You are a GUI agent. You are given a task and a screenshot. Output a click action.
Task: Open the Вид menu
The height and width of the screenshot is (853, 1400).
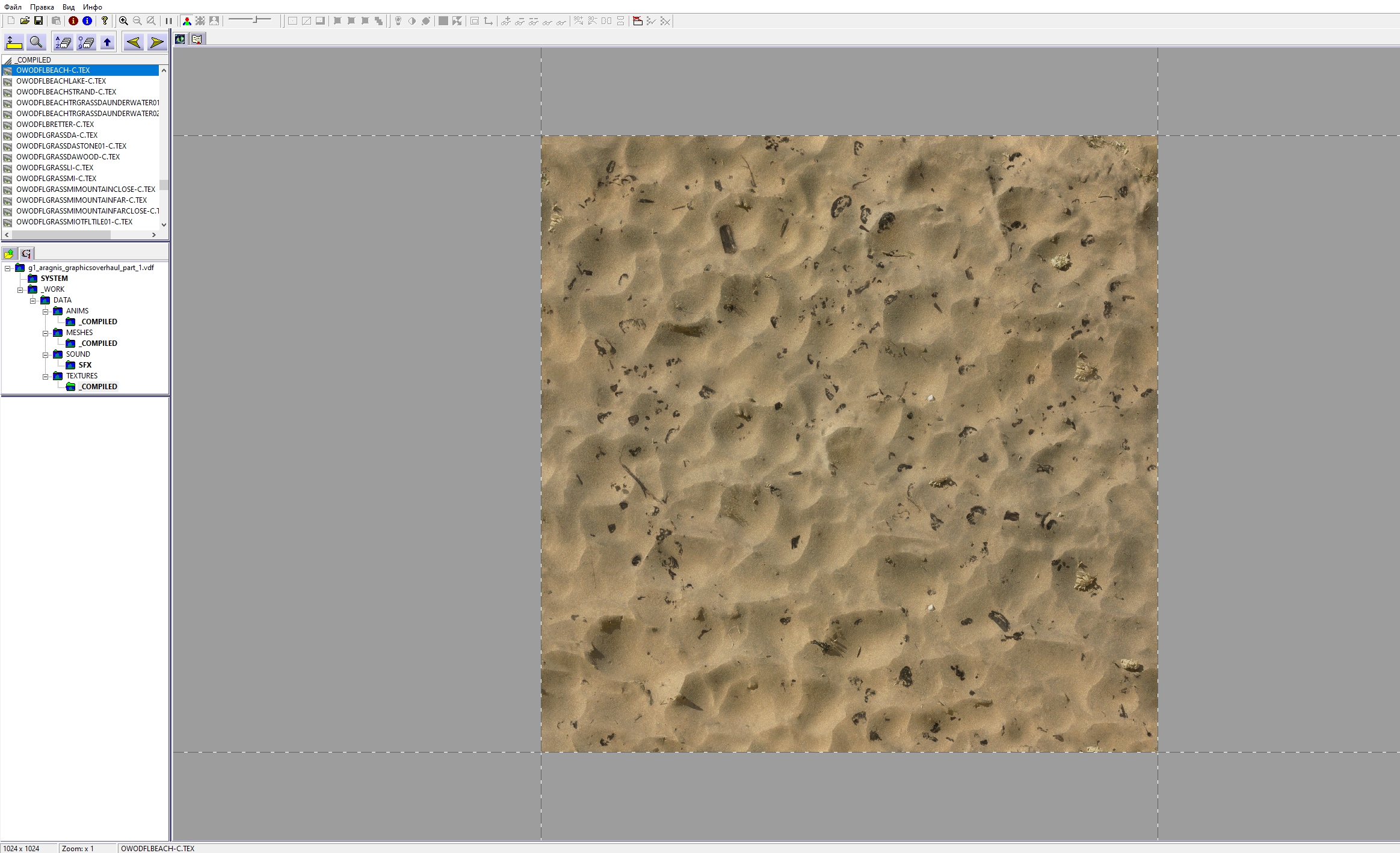(69, 7)
